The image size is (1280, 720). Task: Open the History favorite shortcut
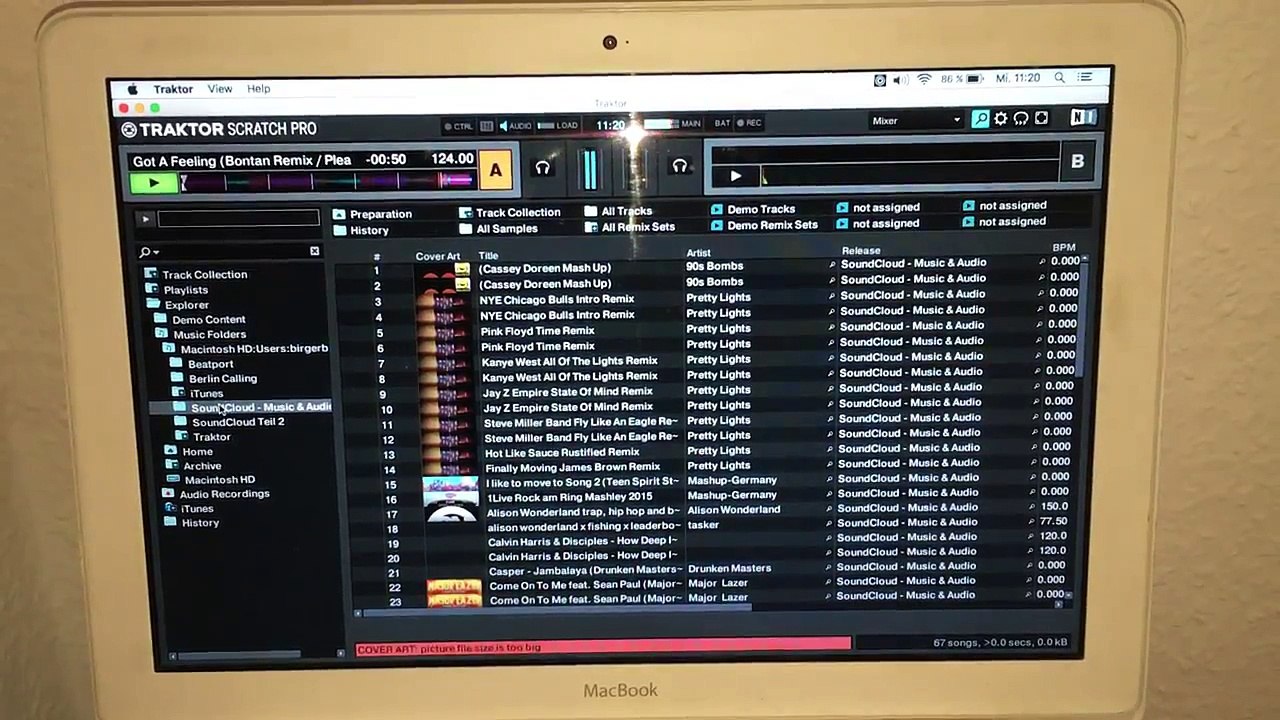(x=361, y=230)
